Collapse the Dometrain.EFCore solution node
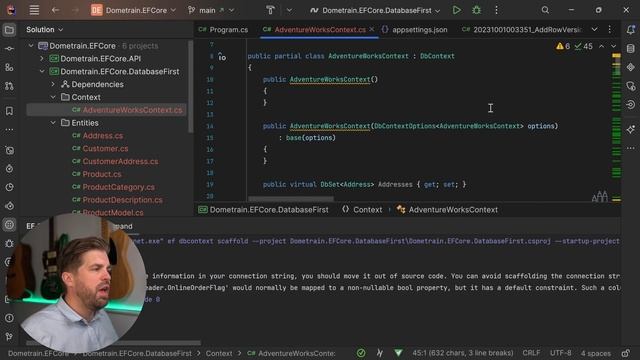Screen dimensions: 640x360 click(x=31, y=46)
